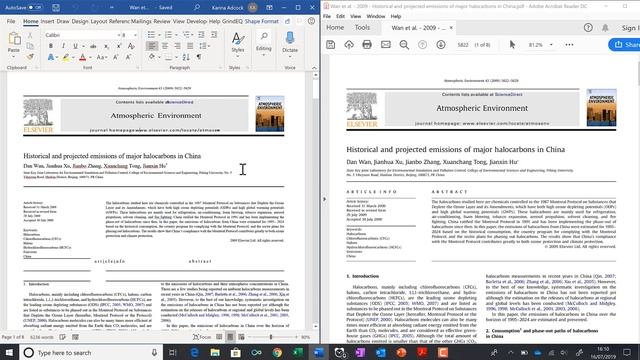This screenshot has height=360, width=640.
Task: Switch to the Insert ribbon tab
Action: pos(47,21)
